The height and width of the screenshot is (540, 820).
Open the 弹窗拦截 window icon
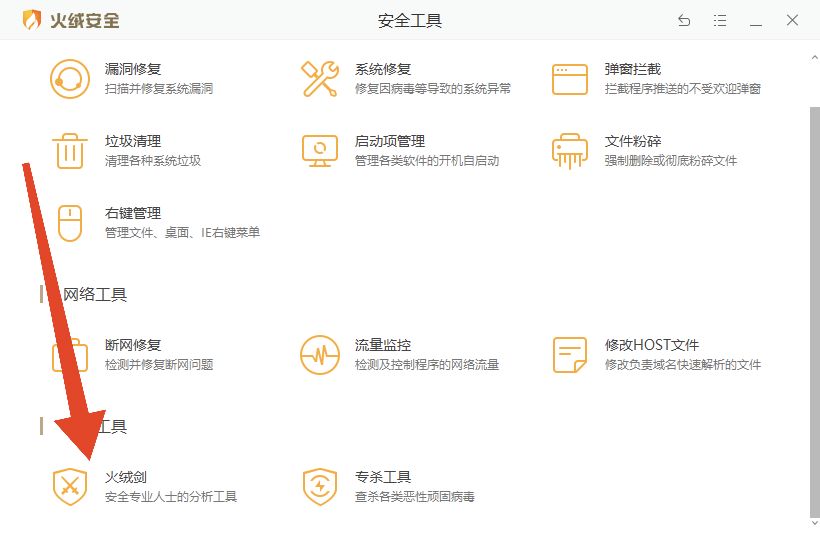(570, 79)
